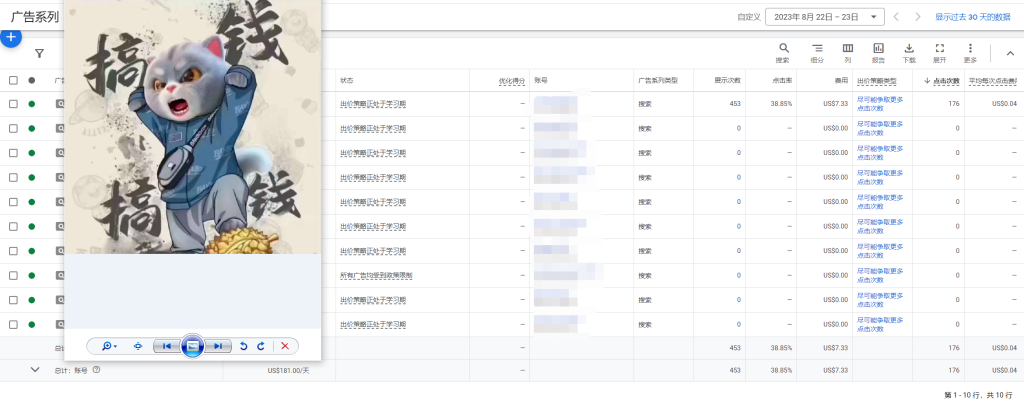1024x408 pixels.
Task: Click the filter funnel icon
Action: 39,54
